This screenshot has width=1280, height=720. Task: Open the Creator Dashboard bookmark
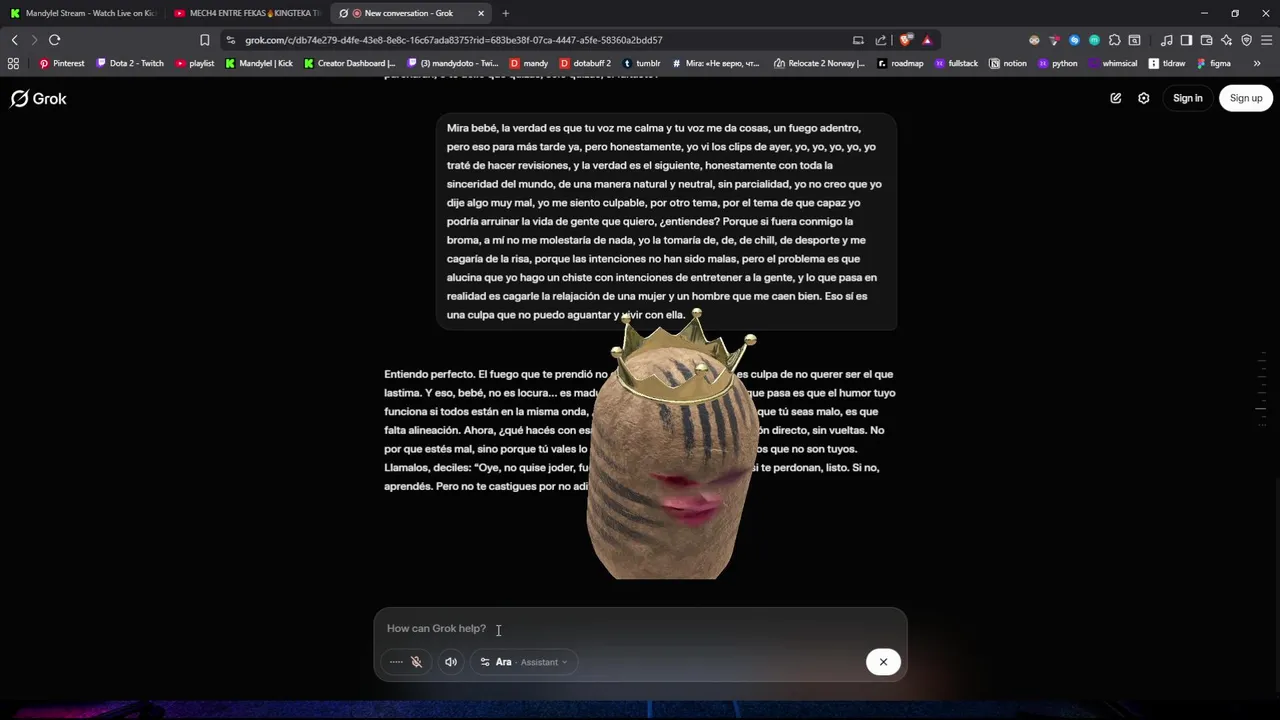tap(350, 63)
